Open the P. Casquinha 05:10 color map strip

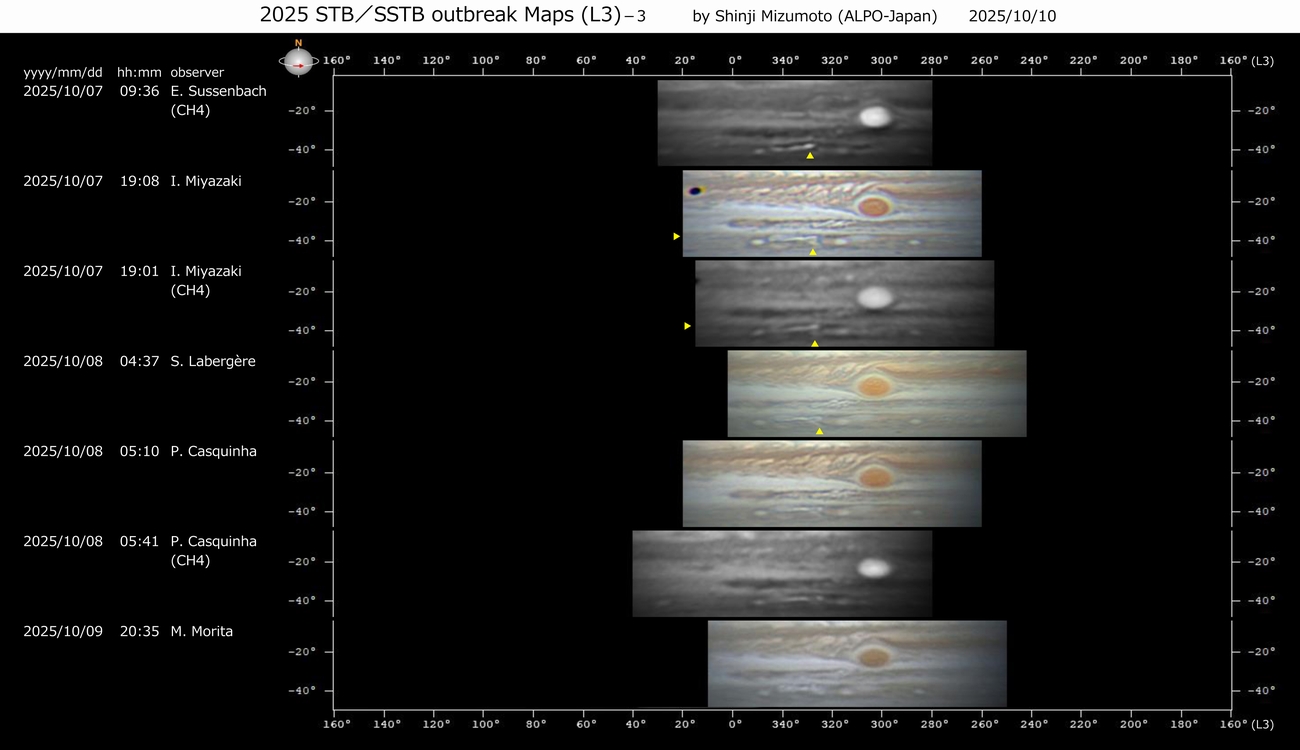(831, 484)
